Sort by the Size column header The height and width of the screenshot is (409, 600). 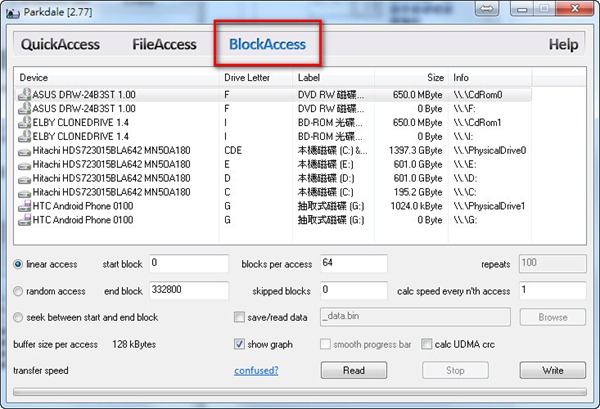coord(411,78)
